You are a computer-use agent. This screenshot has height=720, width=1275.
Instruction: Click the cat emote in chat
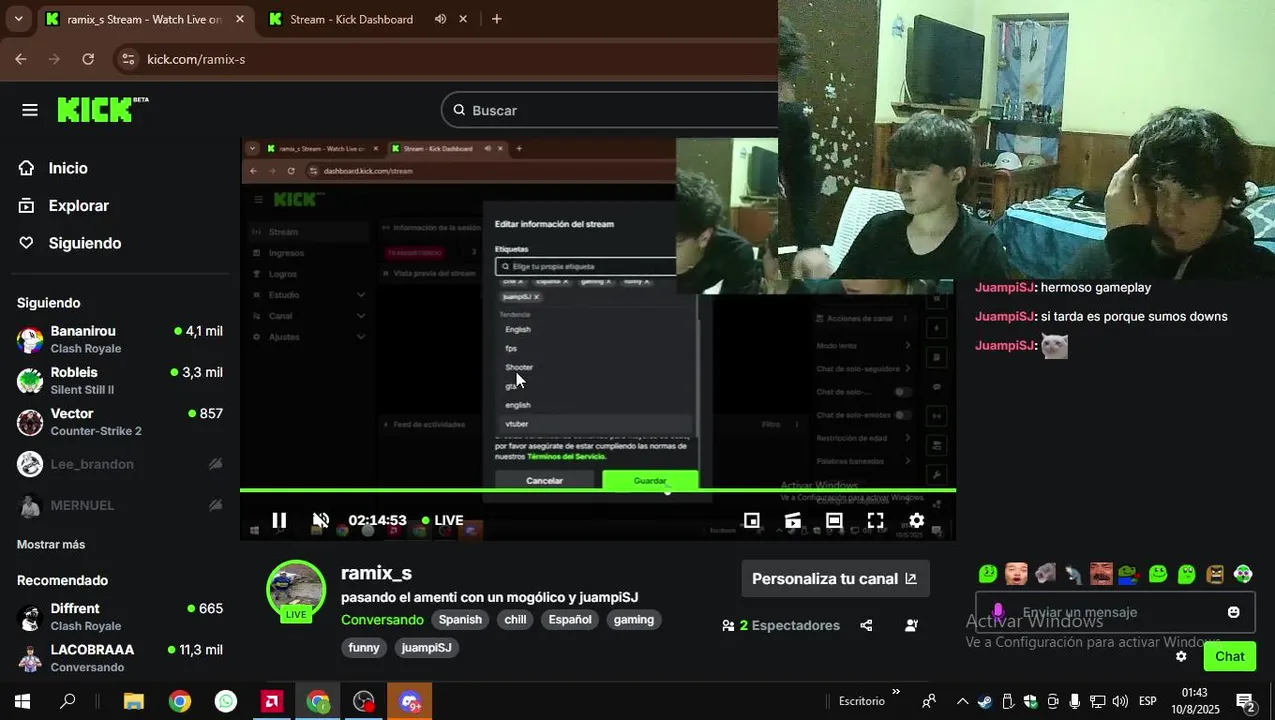tap(1055, 346)
